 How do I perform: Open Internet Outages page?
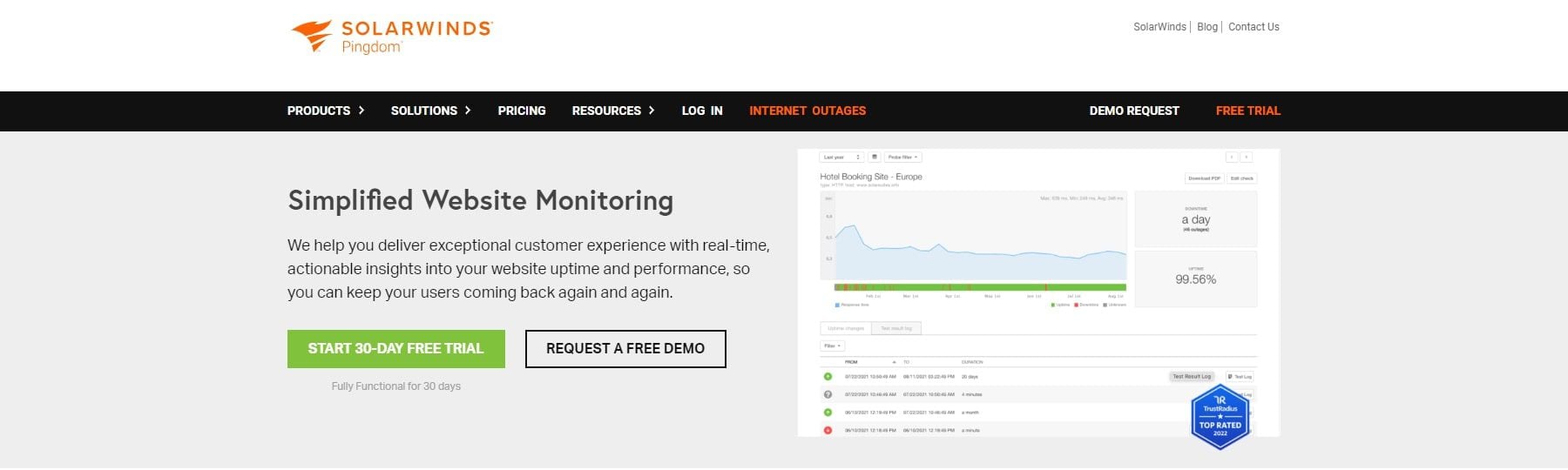(x=808, y=111)
